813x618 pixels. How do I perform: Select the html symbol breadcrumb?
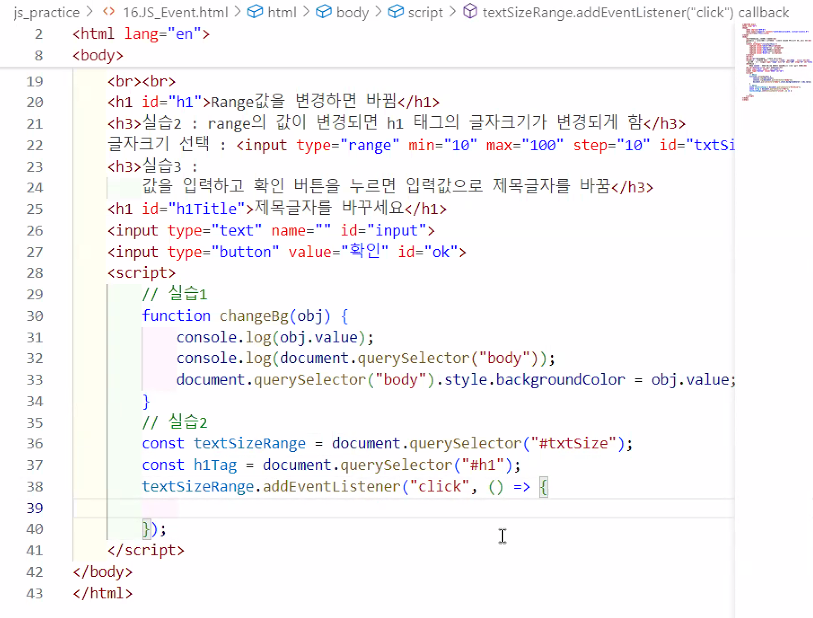point(282,12)
